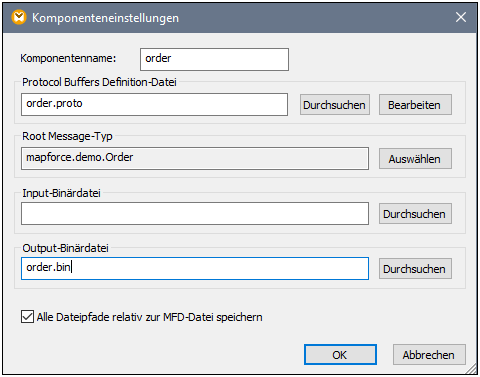This screenshot has width=480, height=377.
Task: Browse for an Output-Binärdatei file
Action: (x=415, y=269)
